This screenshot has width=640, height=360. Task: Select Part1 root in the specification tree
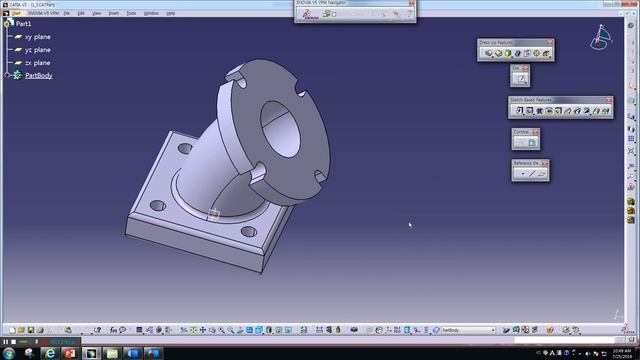(x=23, y=24)
